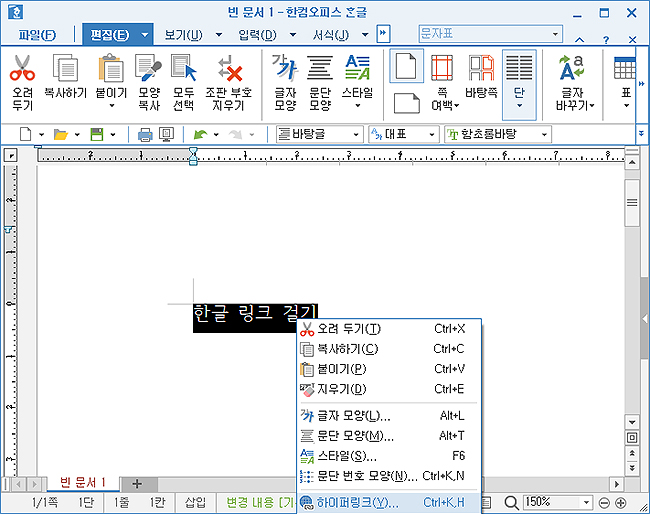This screenshot has height=514, width=650.
Task: Open the 함초롬바탕 font combo box
Action: coord(498,134)
